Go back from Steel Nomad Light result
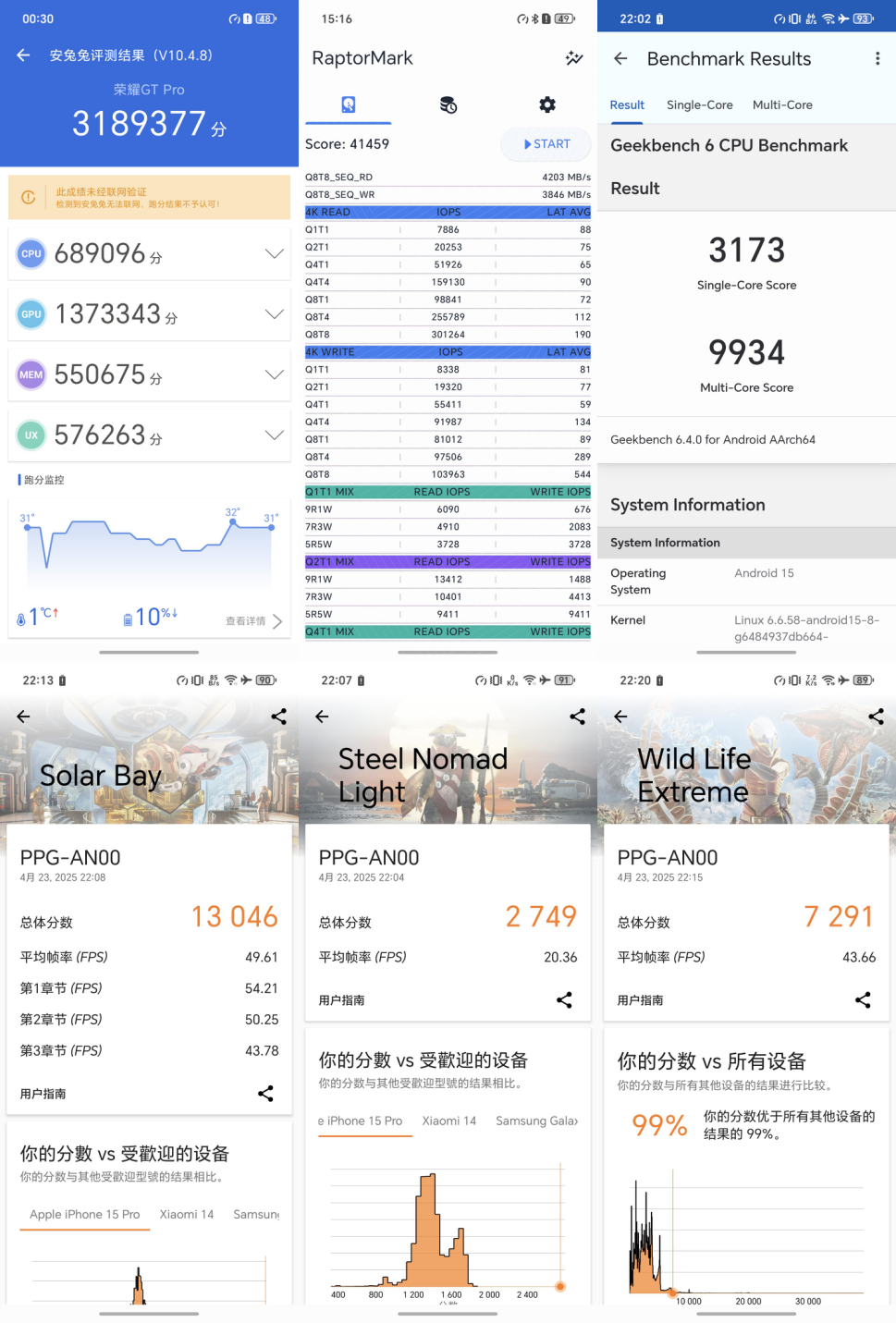Viewport: 896px width, 1323px height. point(322,717)
